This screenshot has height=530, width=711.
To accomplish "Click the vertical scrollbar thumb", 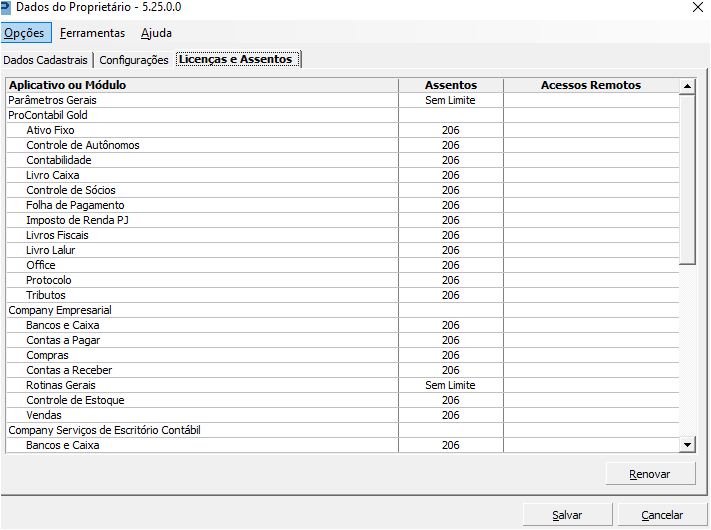I will click(687, 179).
